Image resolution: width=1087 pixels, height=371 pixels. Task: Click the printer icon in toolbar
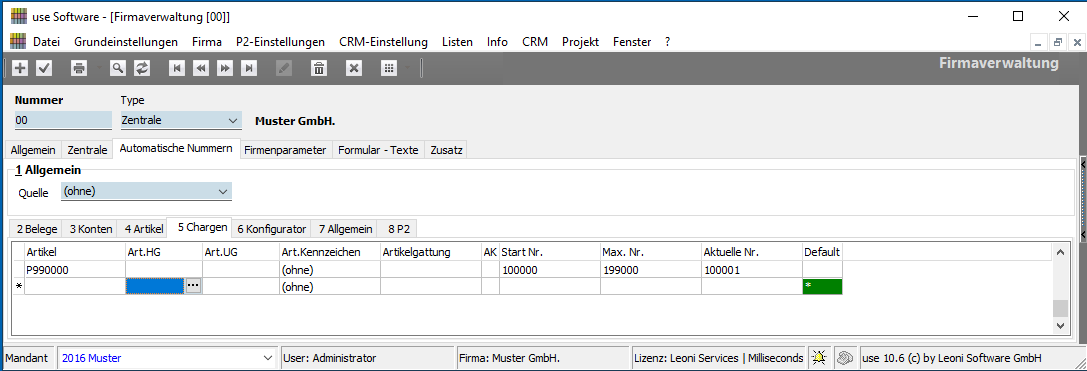[x=80, y=68]
